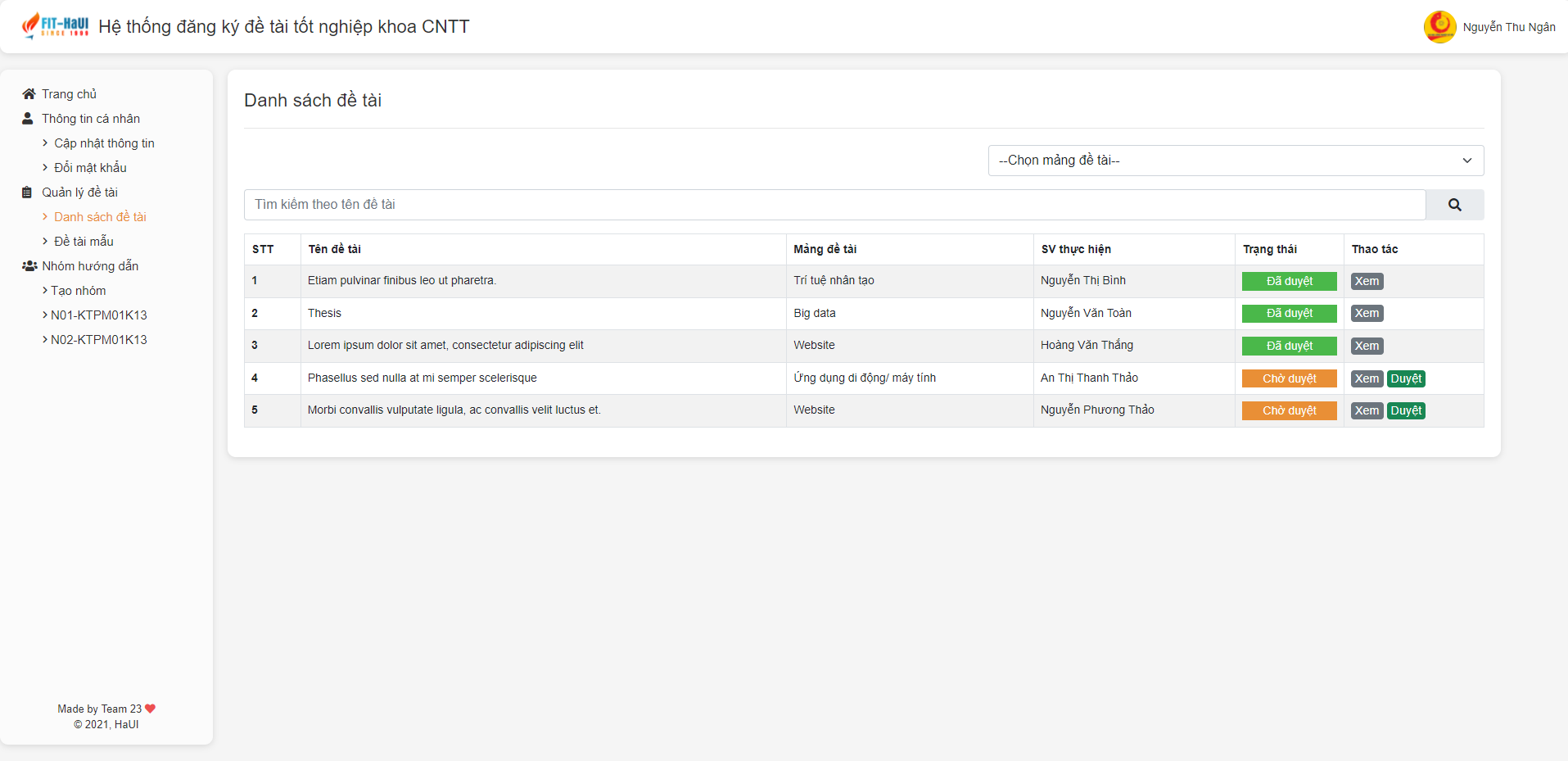This screenshot has height=761, width=1568.
Task: Open the N02-KTPM01K13 group
Action: coord(99,340)
